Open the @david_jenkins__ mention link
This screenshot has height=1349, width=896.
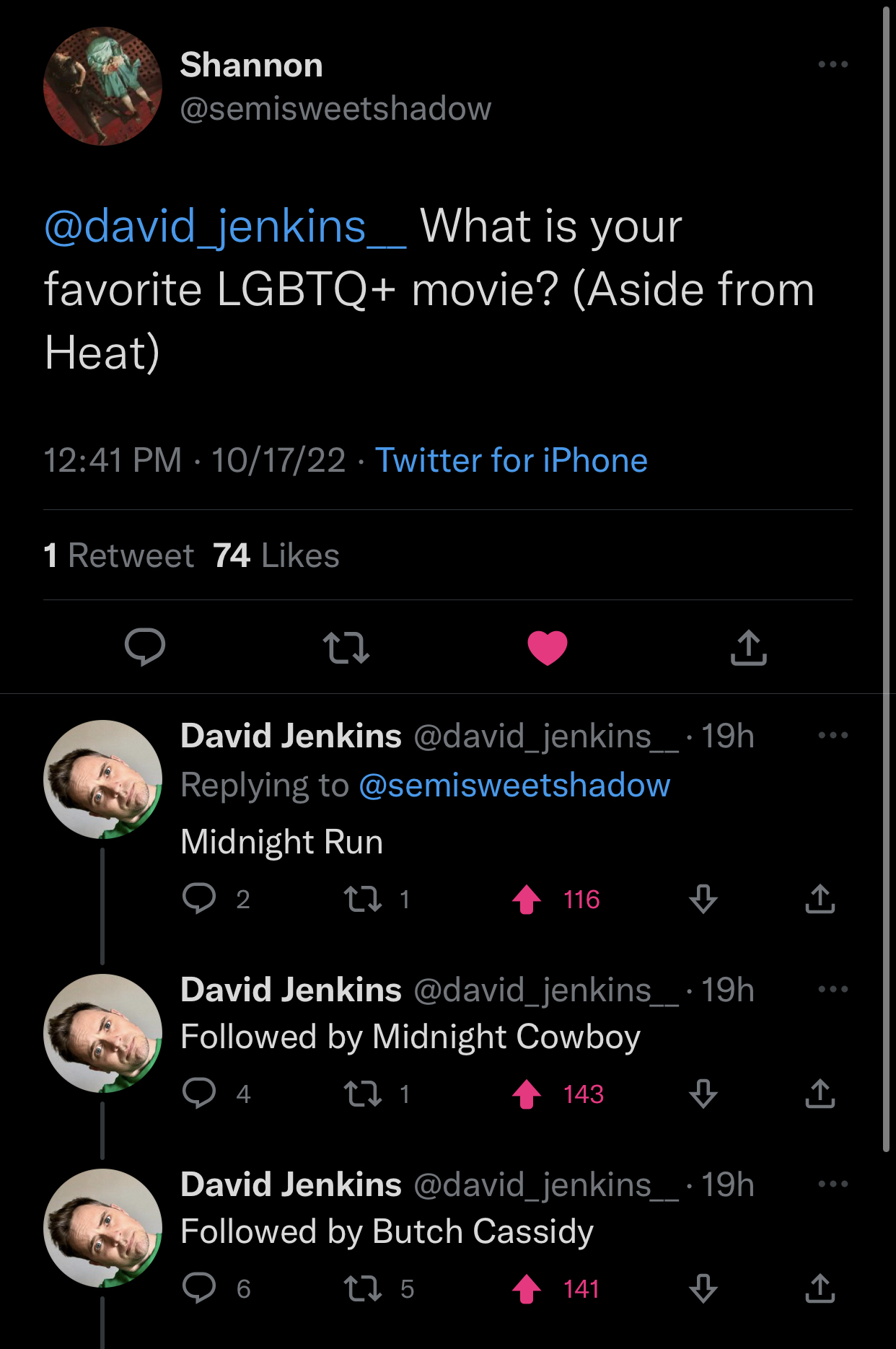[x=225, y=227]
